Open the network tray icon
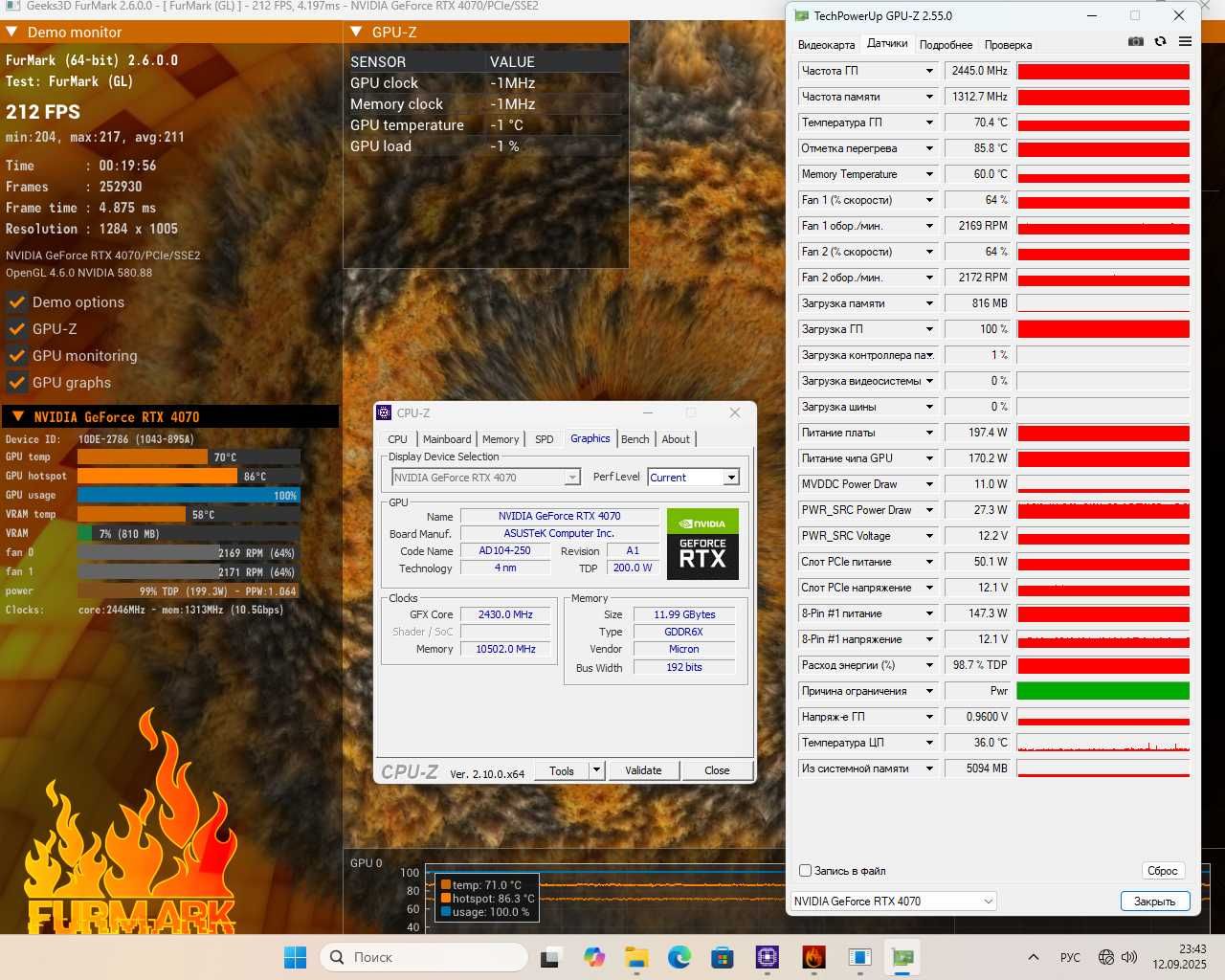1225x980 pixels. pos(1106,957)
